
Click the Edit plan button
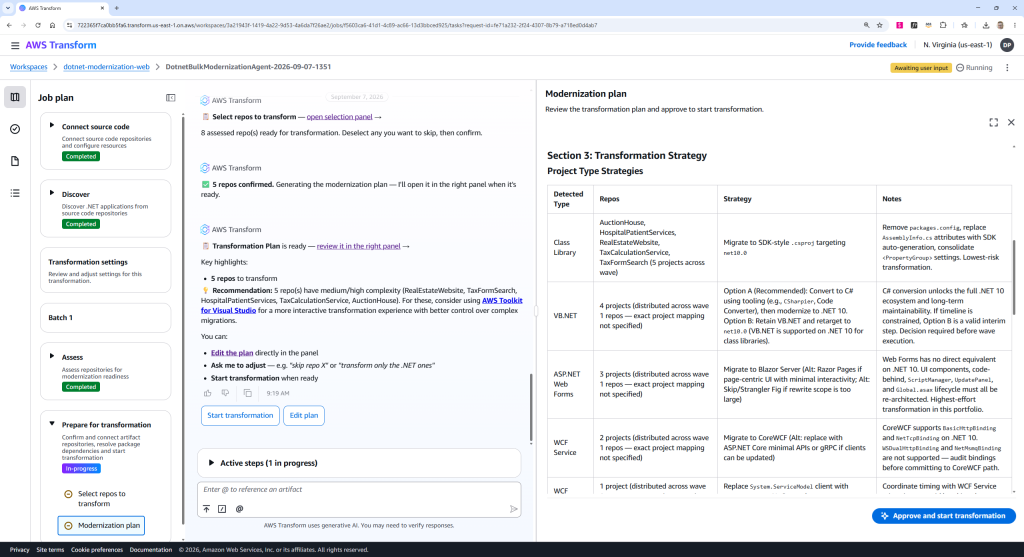304,415
